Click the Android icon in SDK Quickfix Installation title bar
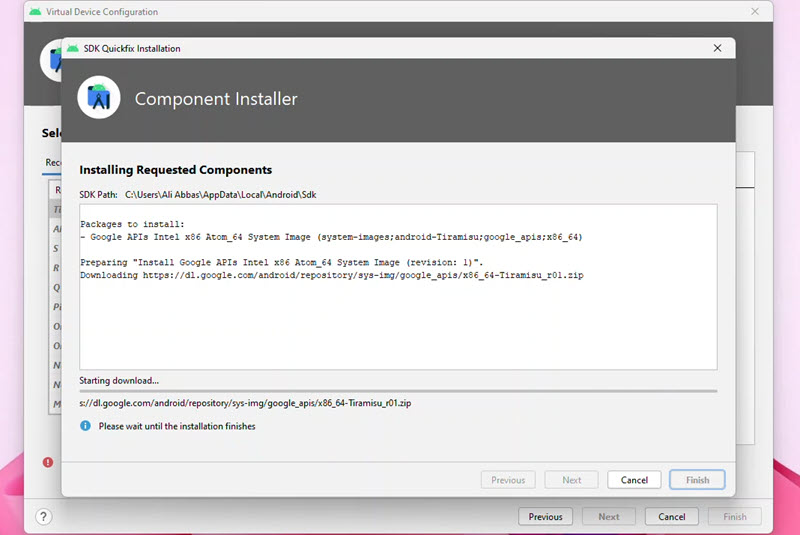Image resolution: width=800 pixels, height=535 pixels. click(73, 48)
